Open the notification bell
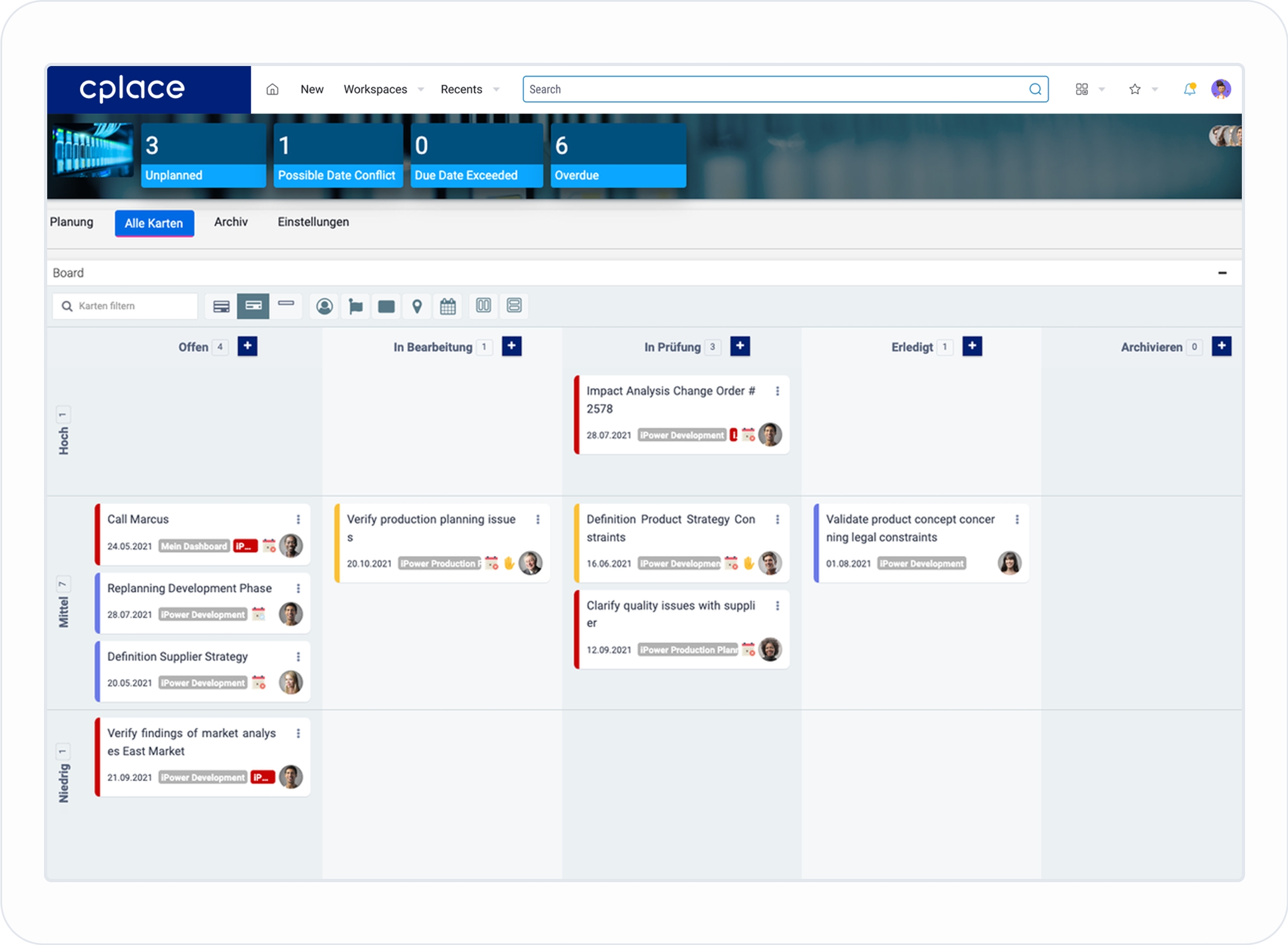 tap(1189, 89)
